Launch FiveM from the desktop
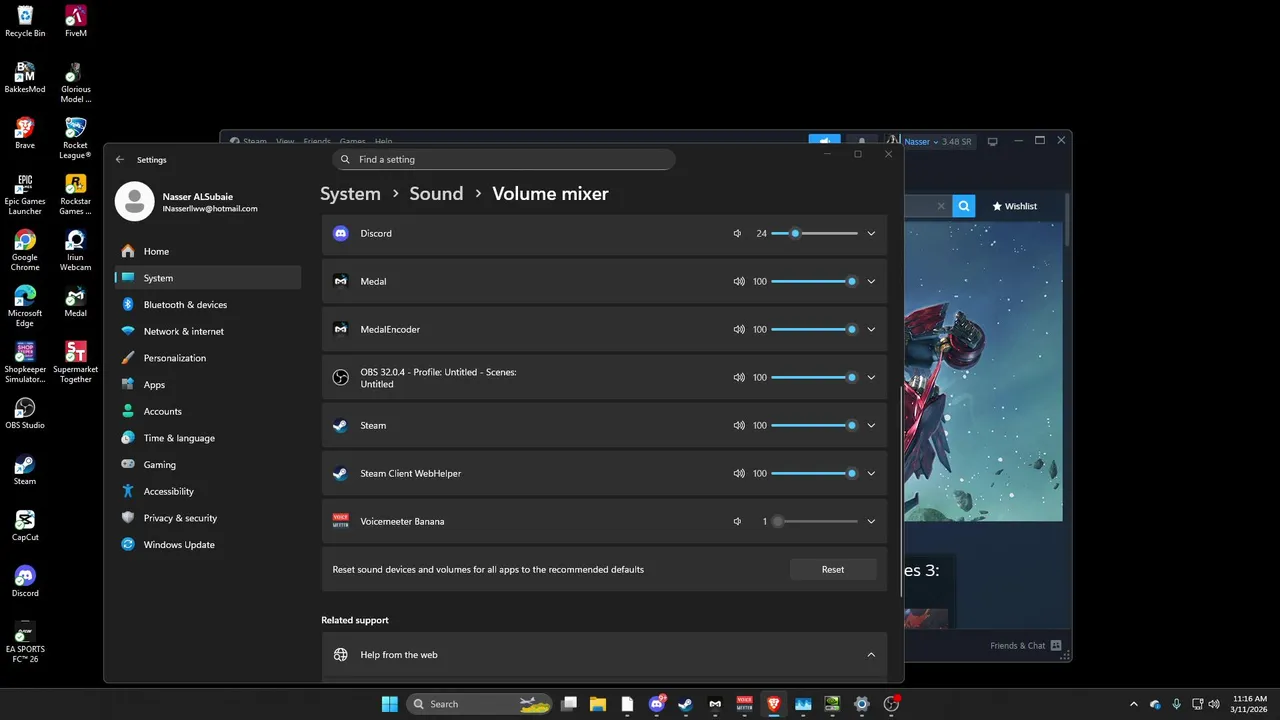1280x720 pixels. click(75, 21)
